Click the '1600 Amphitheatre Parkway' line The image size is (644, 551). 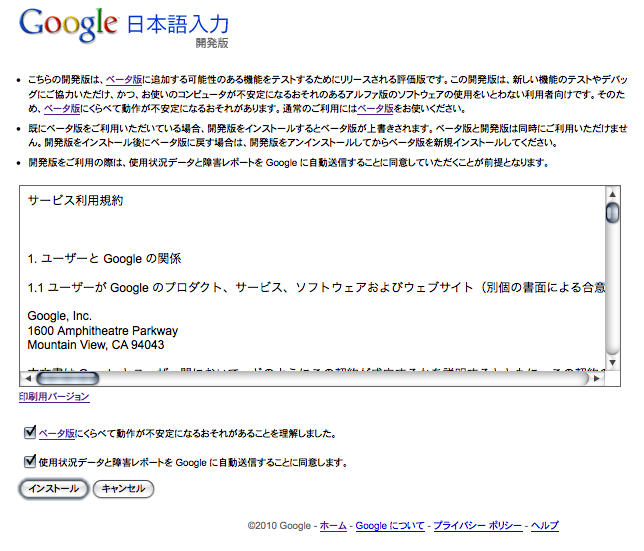coord(103,331)
